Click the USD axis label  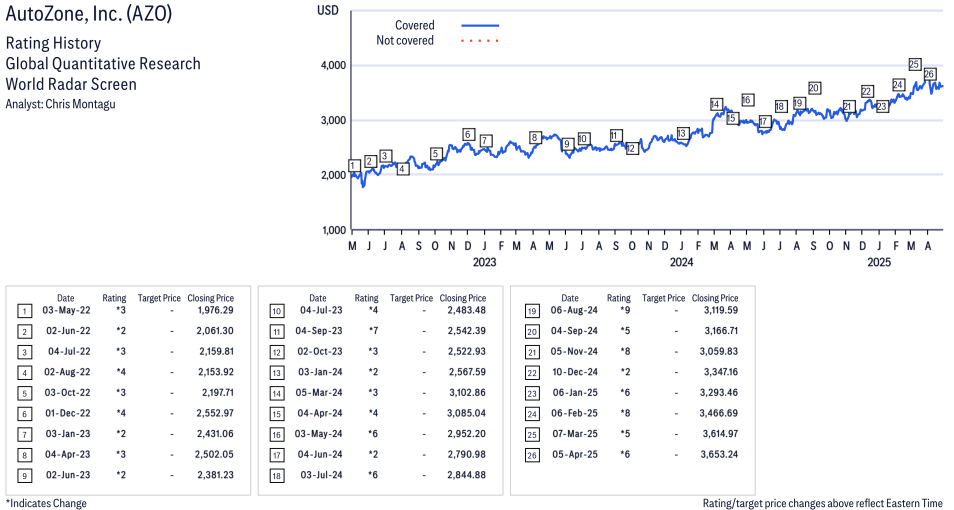point(327,11)
